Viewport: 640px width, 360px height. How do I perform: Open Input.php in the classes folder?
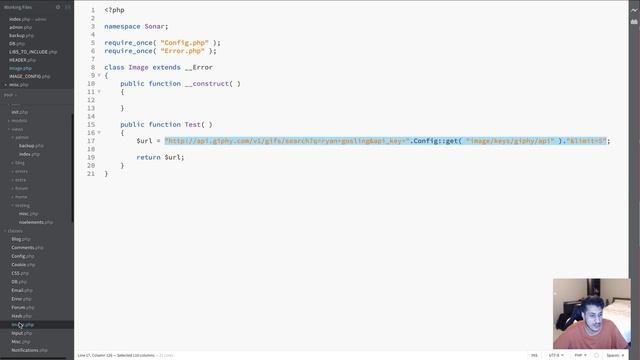(22, 333)
